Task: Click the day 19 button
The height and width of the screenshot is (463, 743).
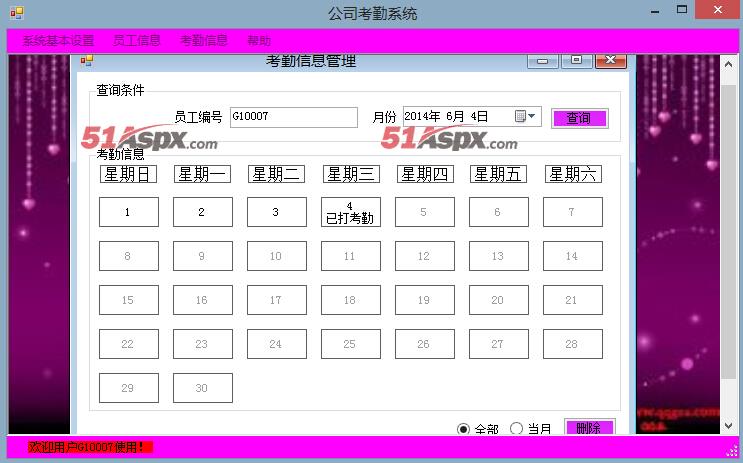Action: (x=425, y=300)
